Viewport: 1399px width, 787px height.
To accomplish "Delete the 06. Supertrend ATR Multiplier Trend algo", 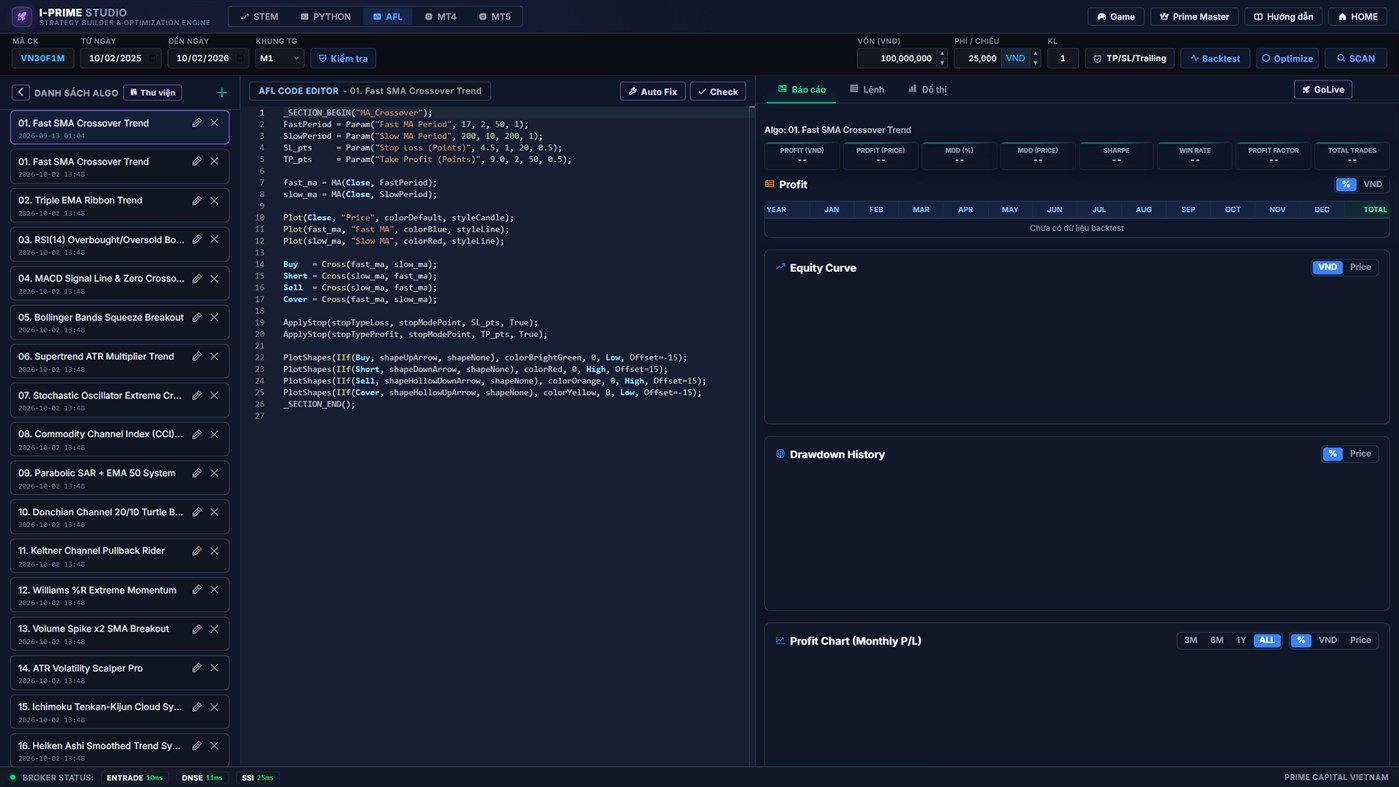I will 214,356.
